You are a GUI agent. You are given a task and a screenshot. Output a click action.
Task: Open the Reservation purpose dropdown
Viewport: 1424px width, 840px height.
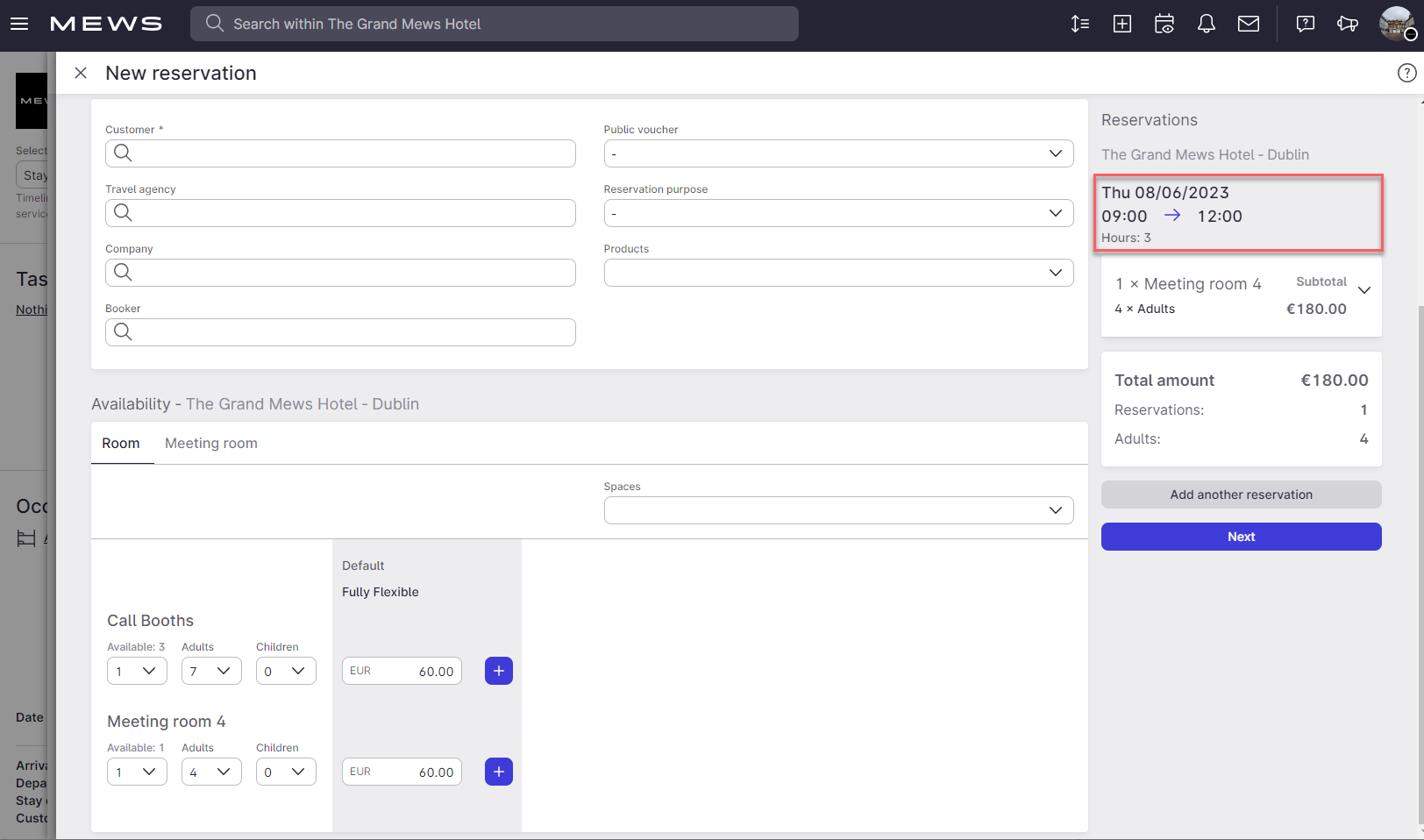(x=1055, y=213)
